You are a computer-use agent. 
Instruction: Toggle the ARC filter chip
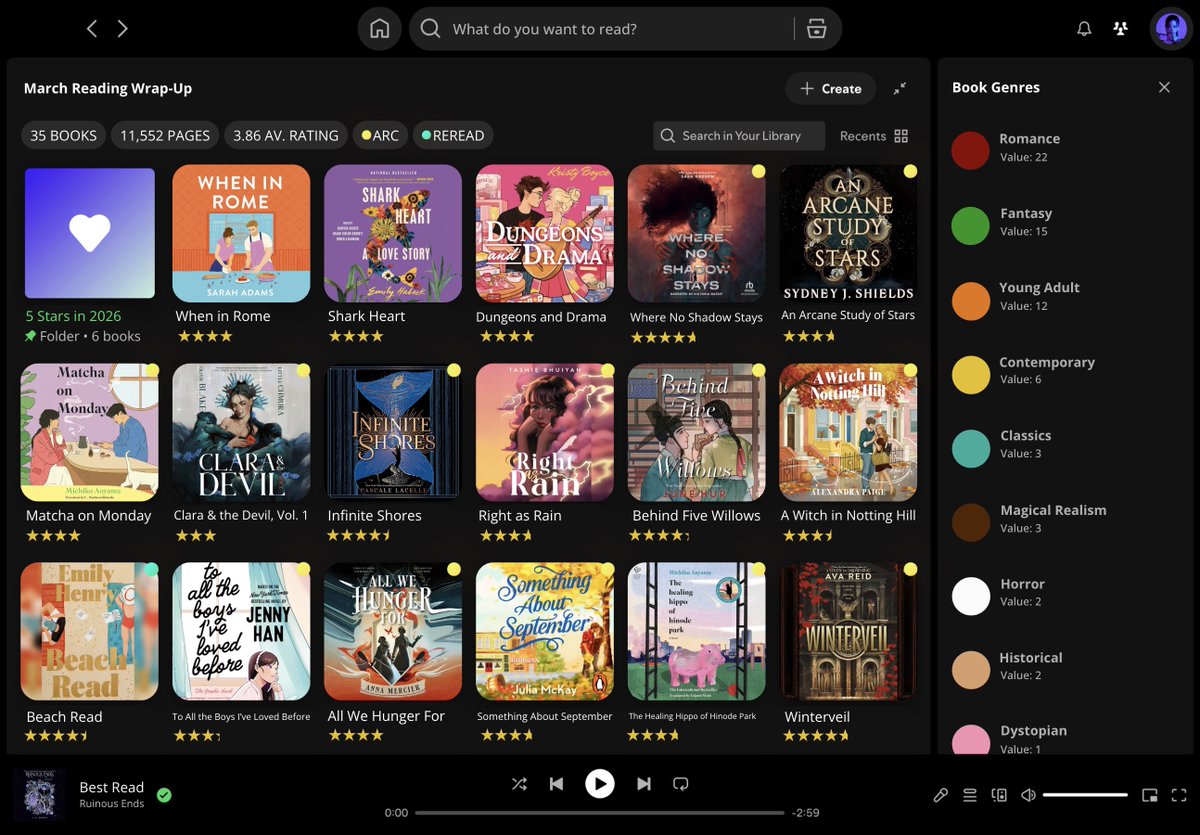pyautogui.click(x=380, y=135)
